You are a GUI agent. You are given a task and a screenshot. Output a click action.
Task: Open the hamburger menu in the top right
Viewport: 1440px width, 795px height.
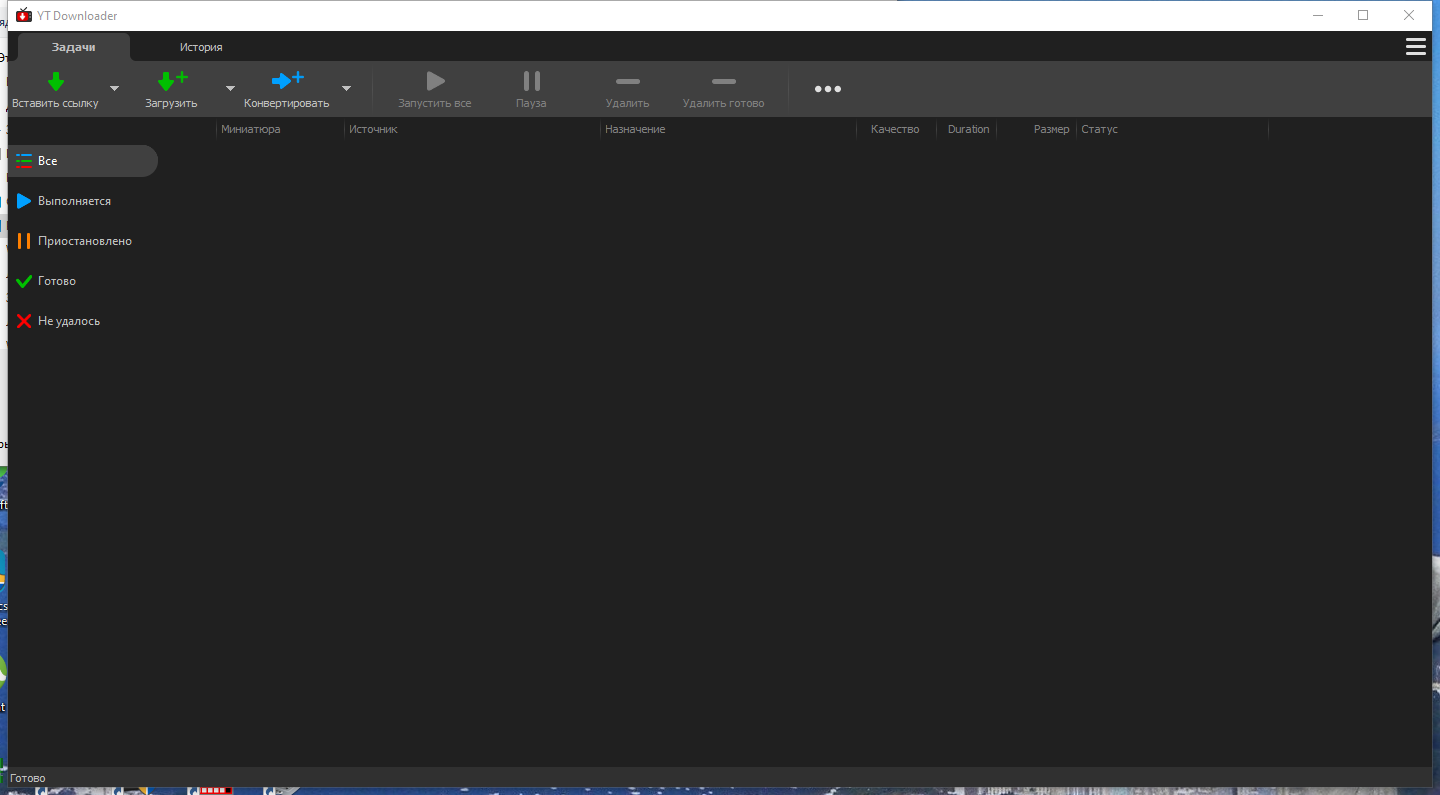click(1415, 46)
